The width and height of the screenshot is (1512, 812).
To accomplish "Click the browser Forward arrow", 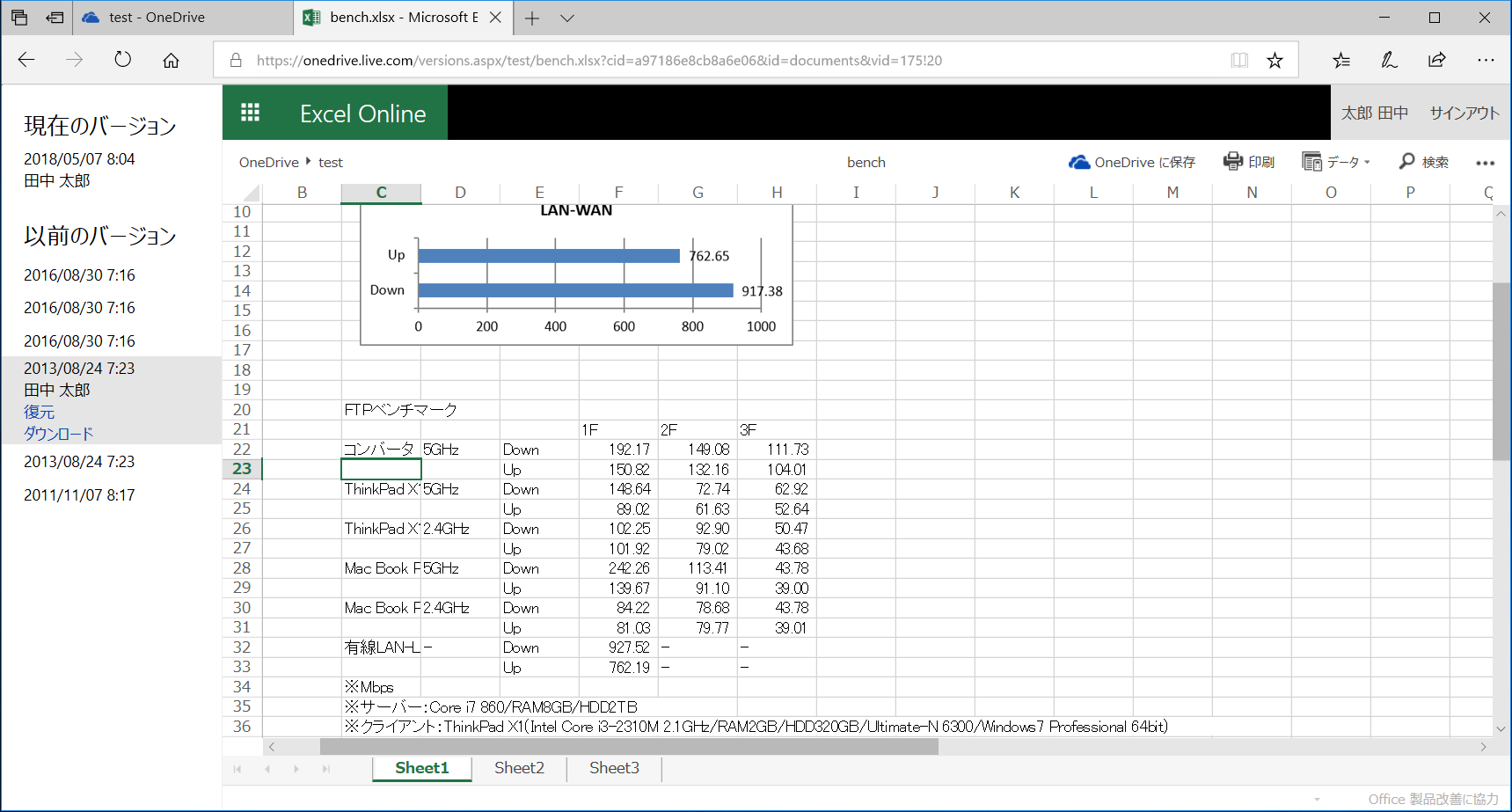I will coord(75,60).
